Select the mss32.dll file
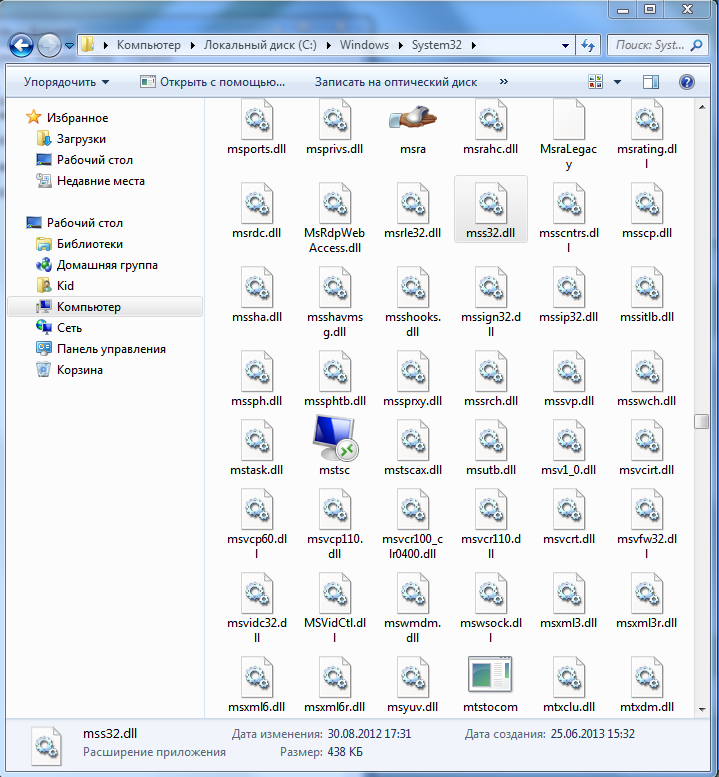Screen dimensions: 719x777 [x=491, y=210]
